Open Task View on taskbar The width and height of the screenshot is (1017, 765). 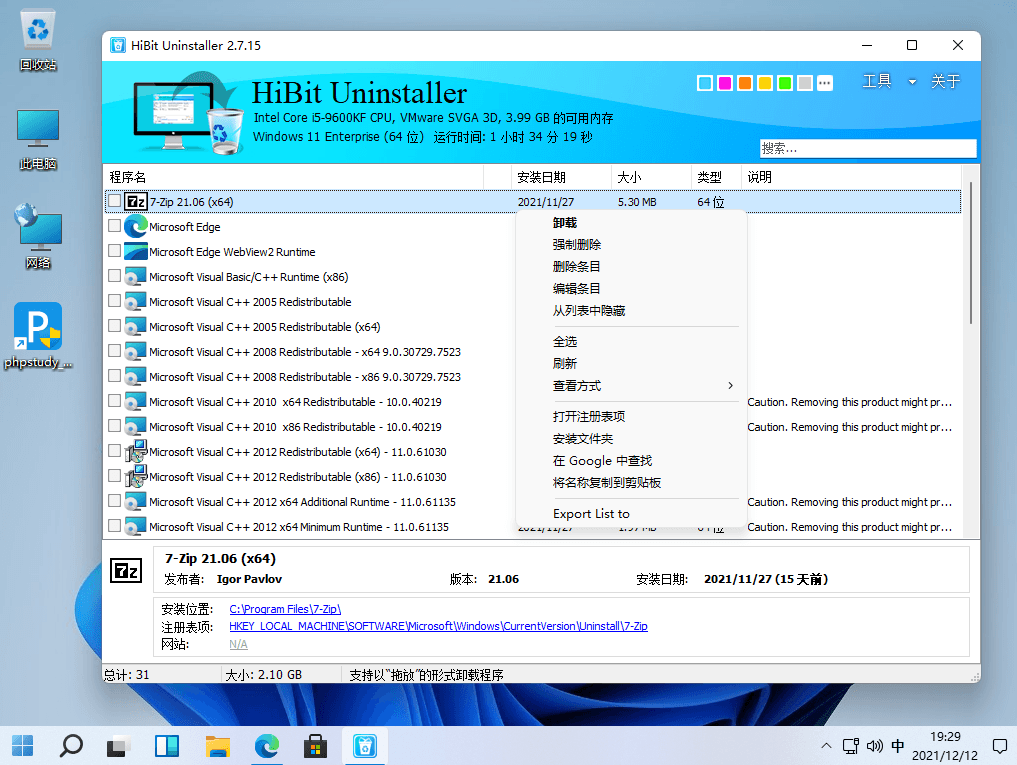pos(119,746)
